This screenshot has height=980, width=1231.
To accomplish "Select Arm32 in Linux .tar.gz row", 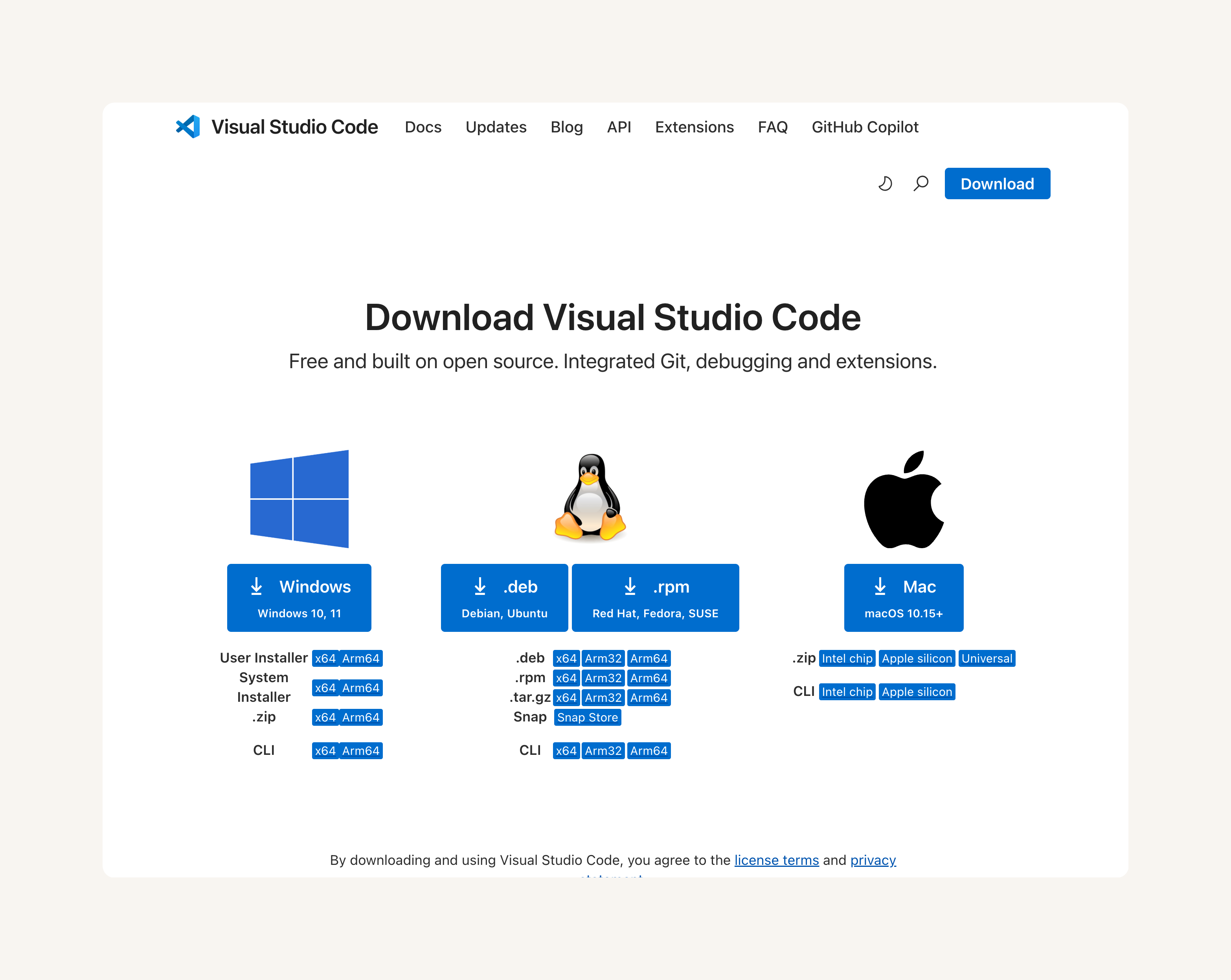I will pyautogui.click(x=603, y=697).
